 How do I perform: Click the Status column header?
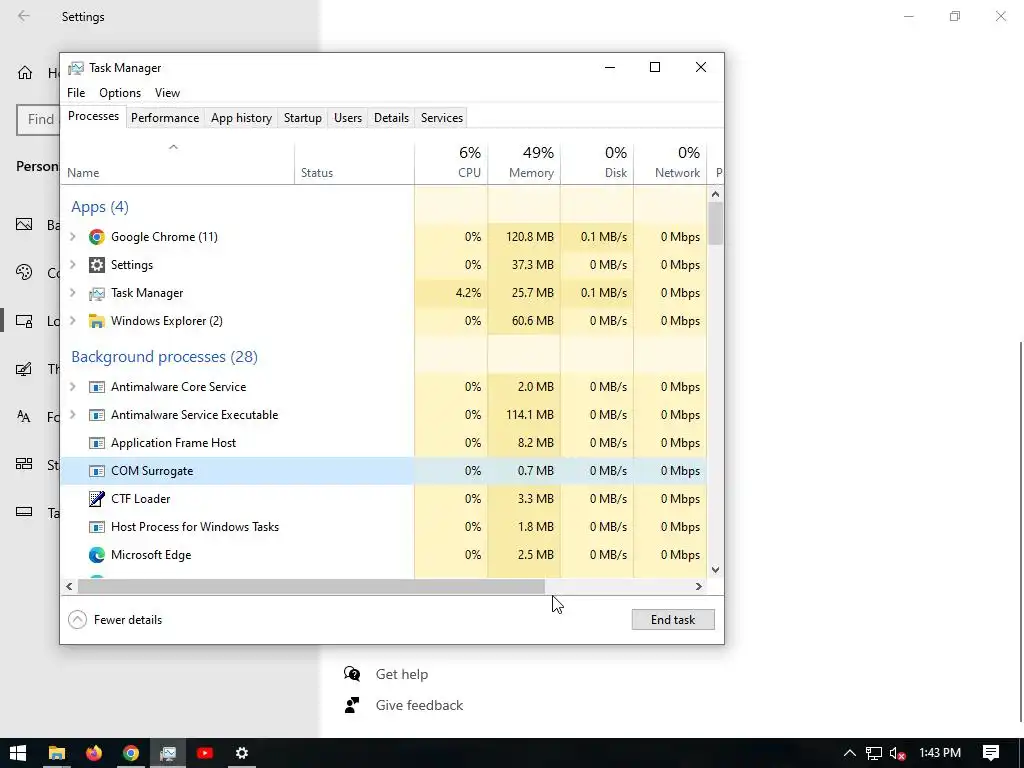[x=354, y=163]
